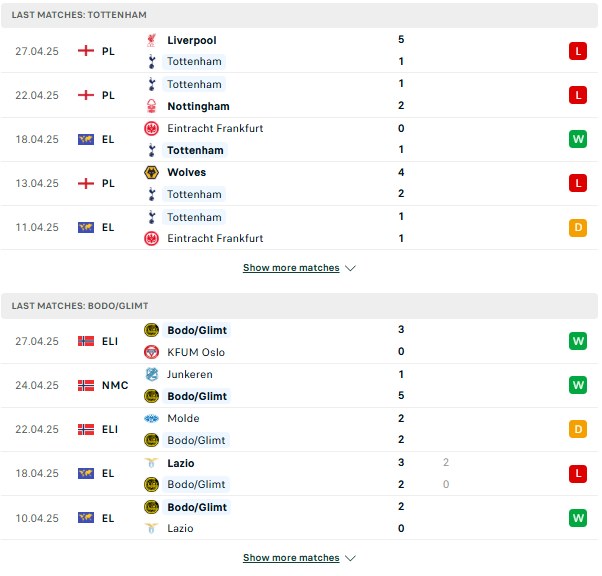Click the green W badge for the 18.04.25 Tottenham match
This screenshot has height=576, width=602.
(578, 139)
